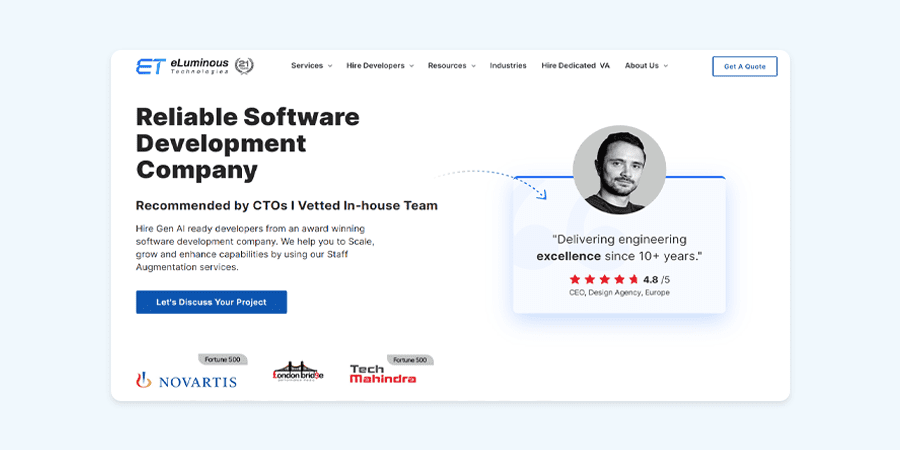Click the Get A Quote button
The width and height of the screenshot is (900, 450).
(x=745, y=67)
